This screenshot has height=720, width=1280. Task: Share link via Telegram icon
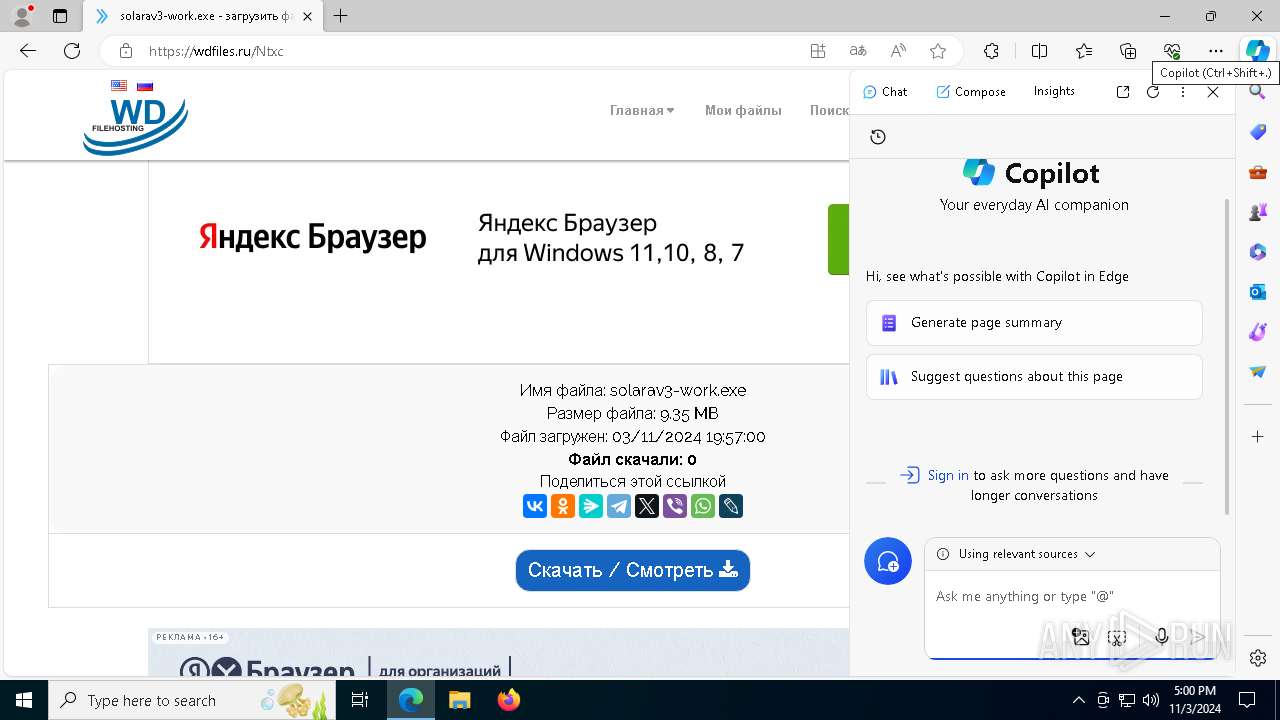(x=619, y=506)
